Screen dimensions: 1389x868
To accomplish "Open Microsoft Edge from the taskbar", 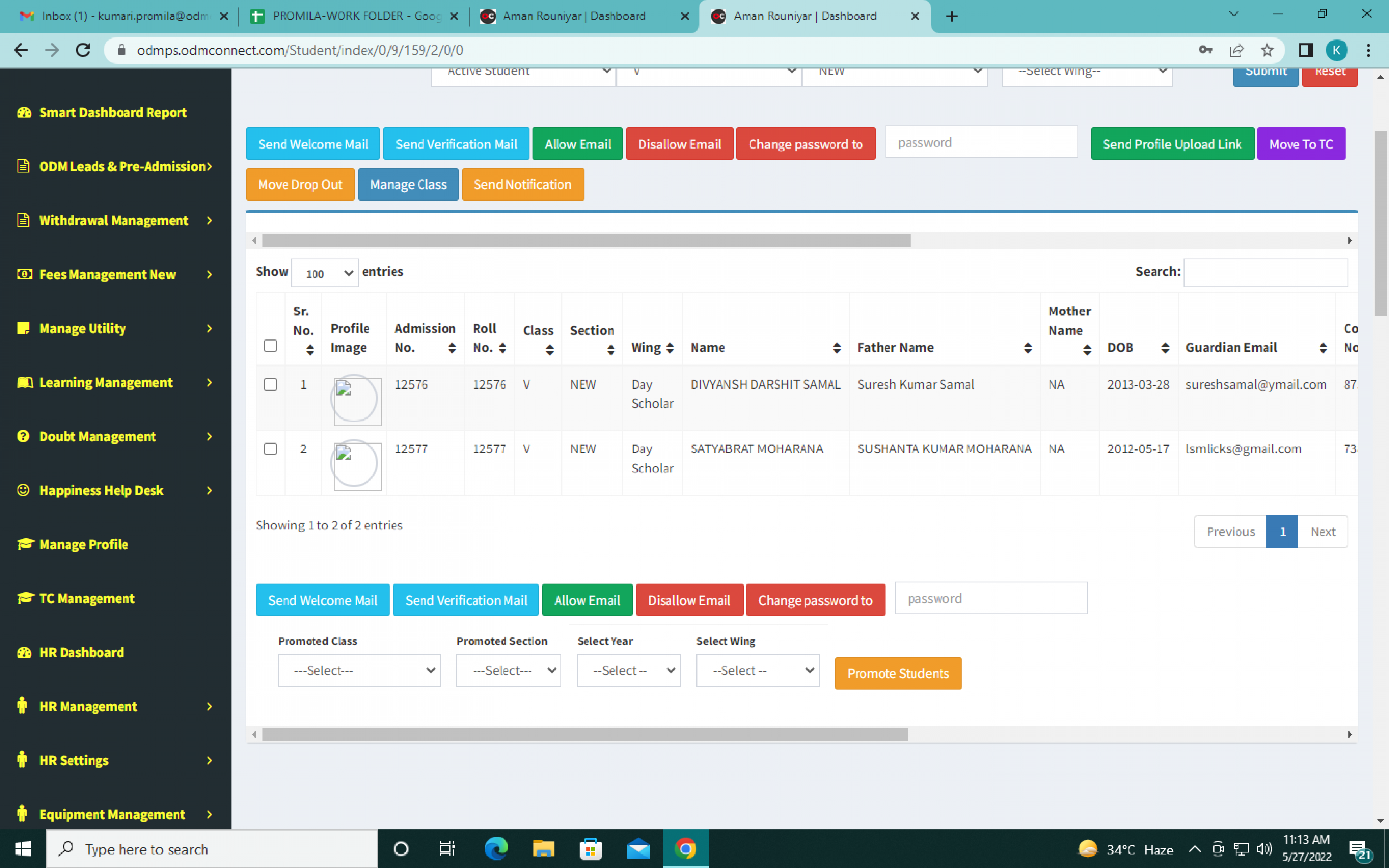I will (x=496, y=849).
